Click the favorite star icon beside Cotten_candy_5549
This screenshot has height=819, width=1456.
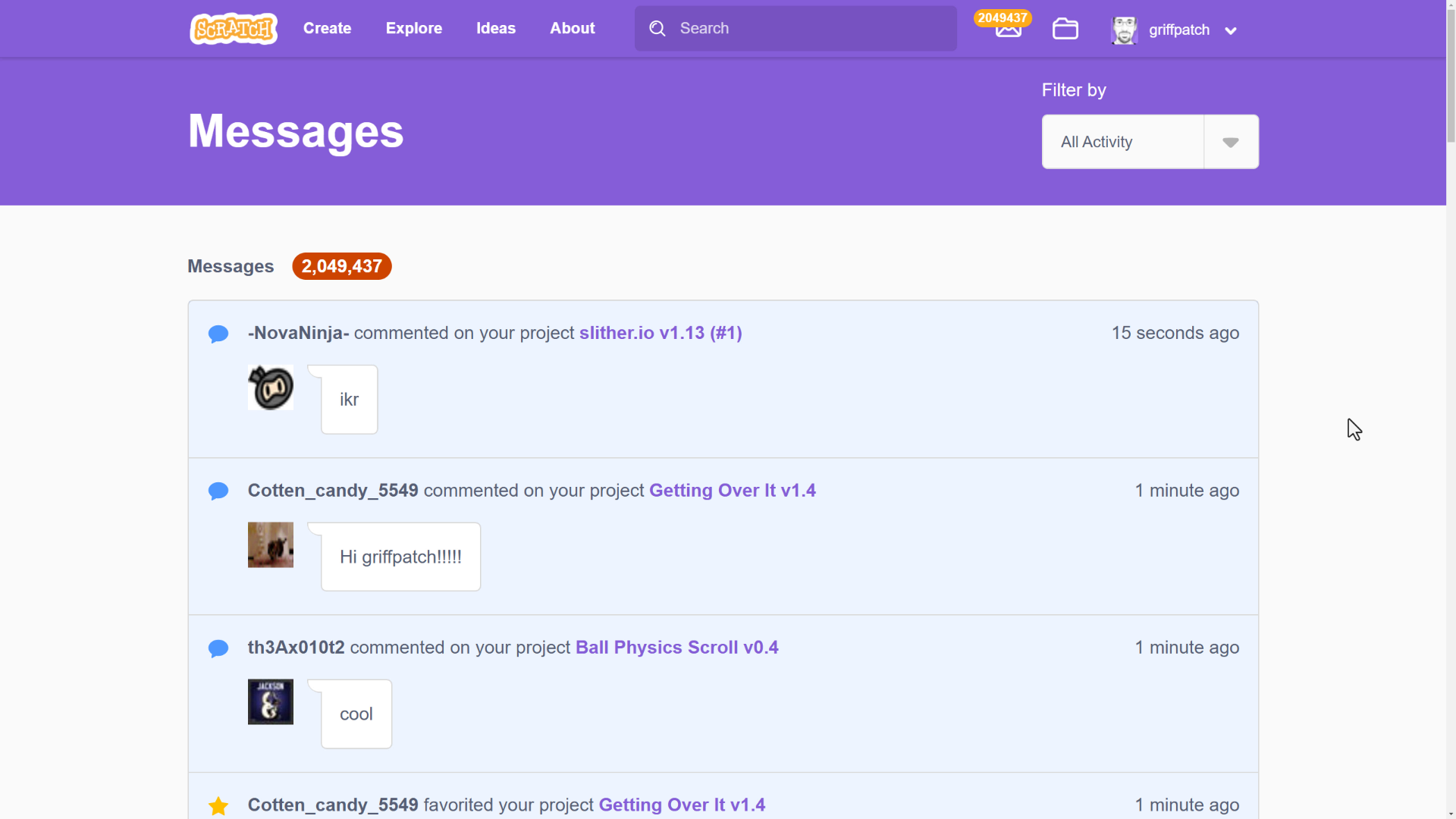(x=218, y=806)
